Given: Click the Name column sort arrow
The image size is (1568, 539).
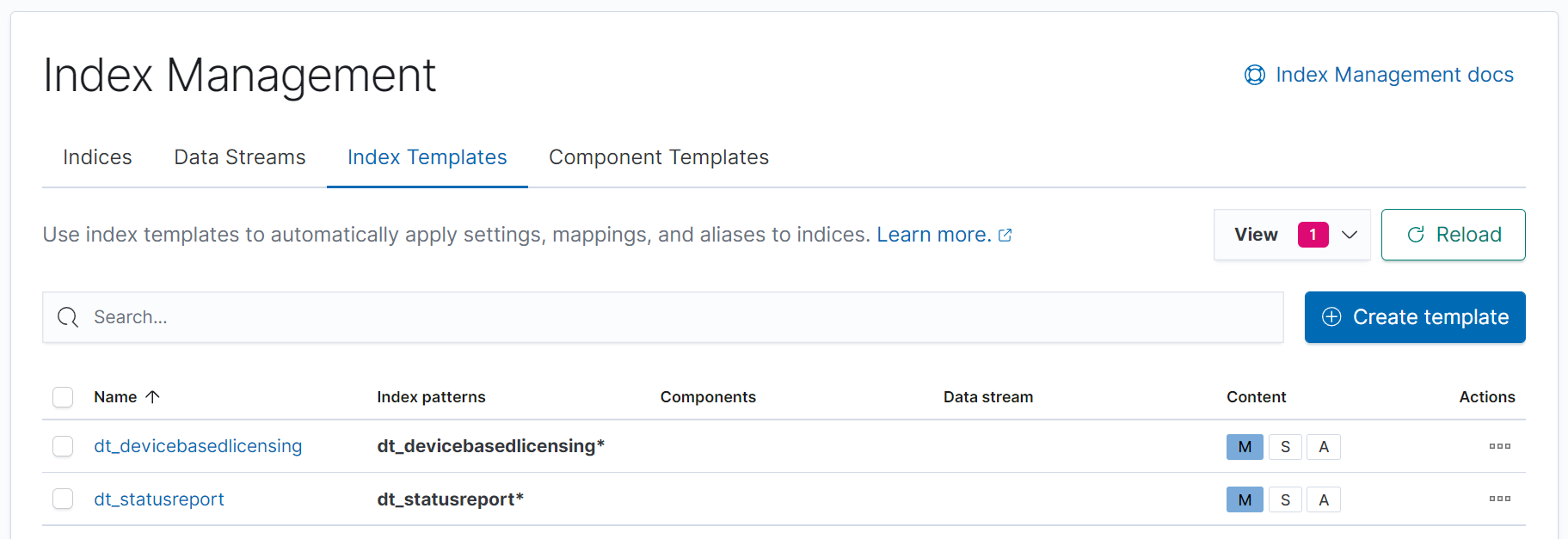Looking at the screenshot, I should coord(153,397).
